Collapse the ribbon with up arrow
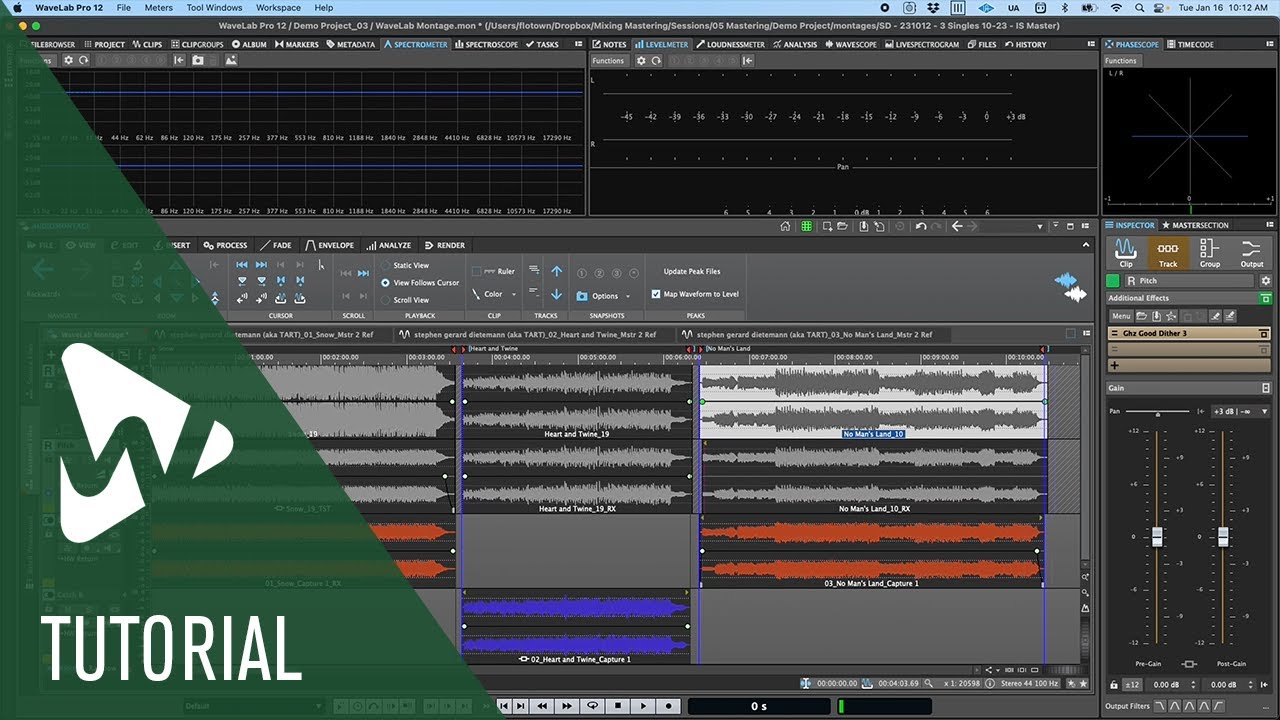This screenshot has height=720, width=1280. click(1087, 244)
